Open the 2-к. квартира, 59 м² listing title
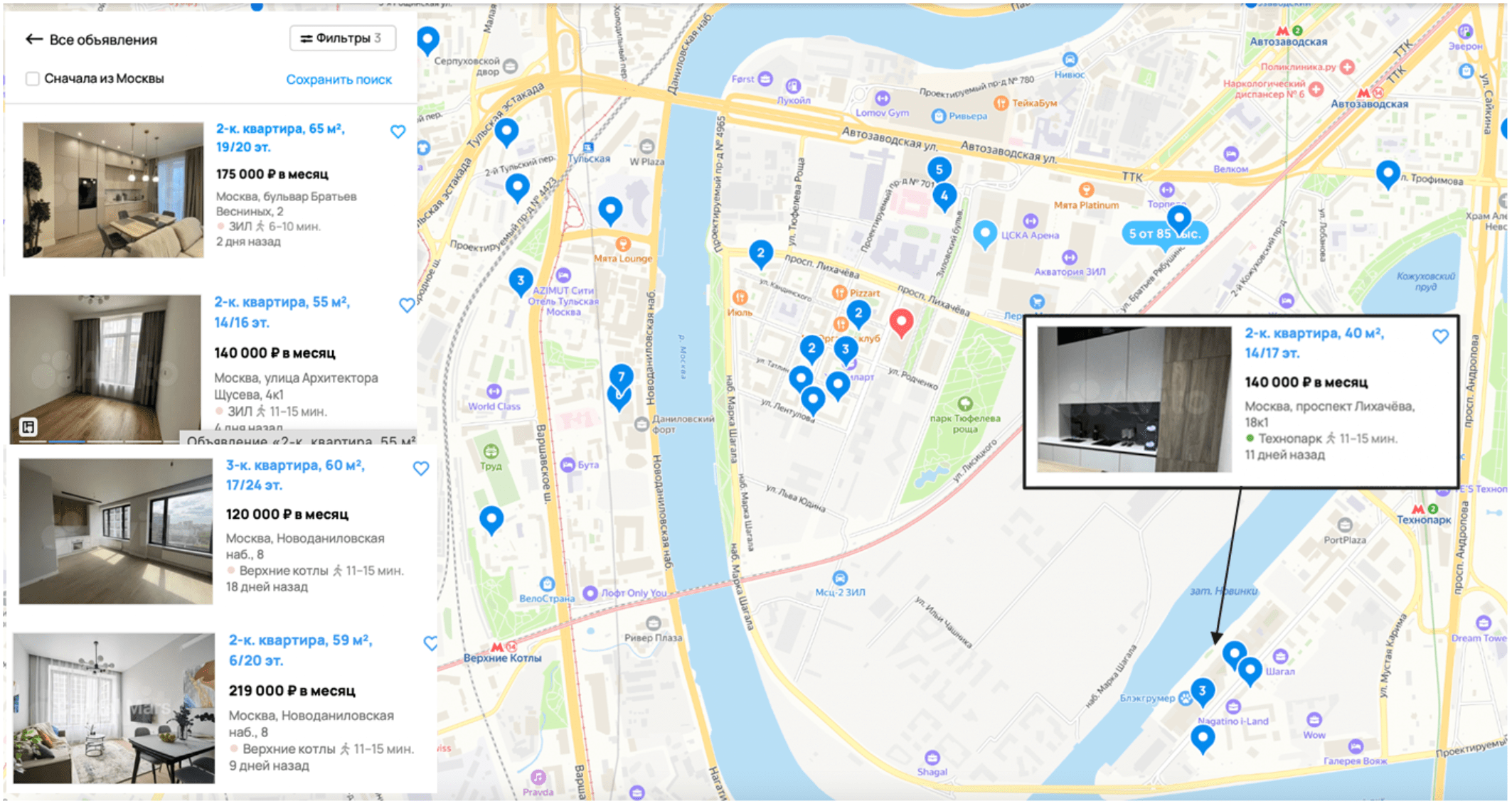The height and width of the screenshot is (806, 1512). [x=300, y=650]
